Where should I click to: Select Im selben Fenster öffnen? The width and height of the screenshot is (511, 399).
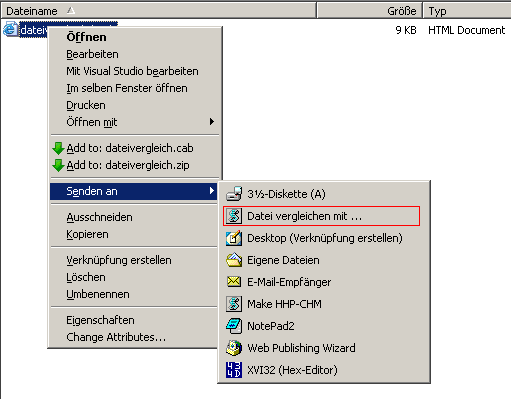pyautogui.click(x=135, y=88)
